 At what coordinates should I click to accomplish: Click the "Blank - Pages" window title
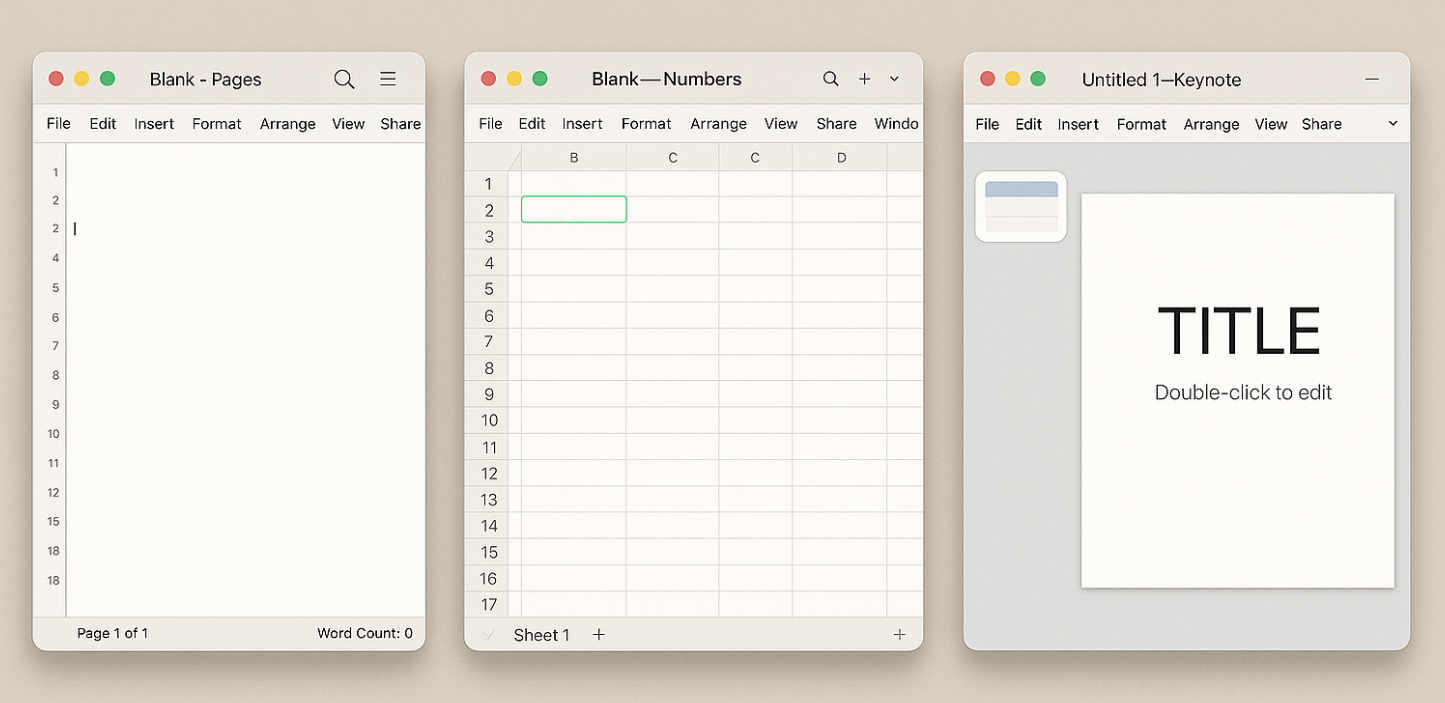coord(205,79)
